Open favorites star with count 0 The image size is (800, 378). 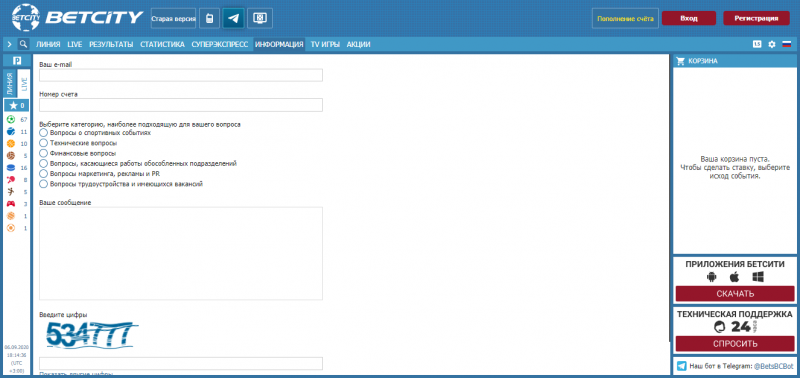point(16,106)
